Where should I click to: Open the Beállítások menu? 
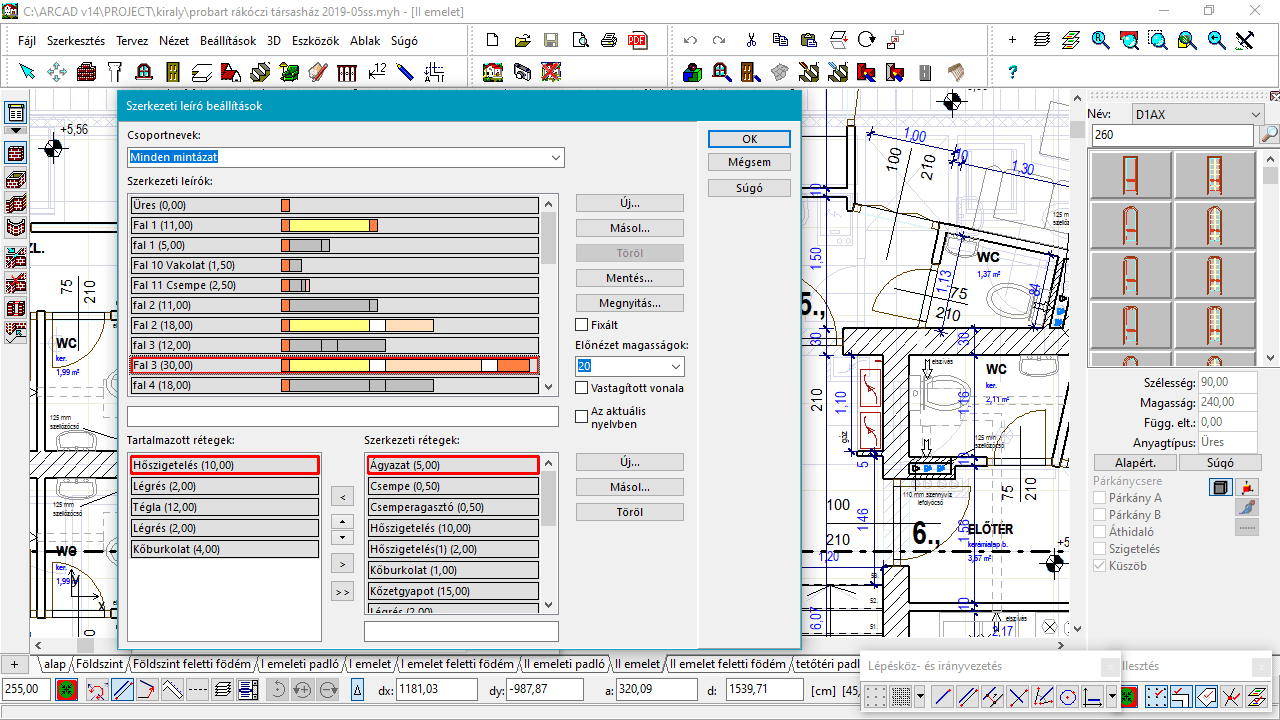(228, 41)
